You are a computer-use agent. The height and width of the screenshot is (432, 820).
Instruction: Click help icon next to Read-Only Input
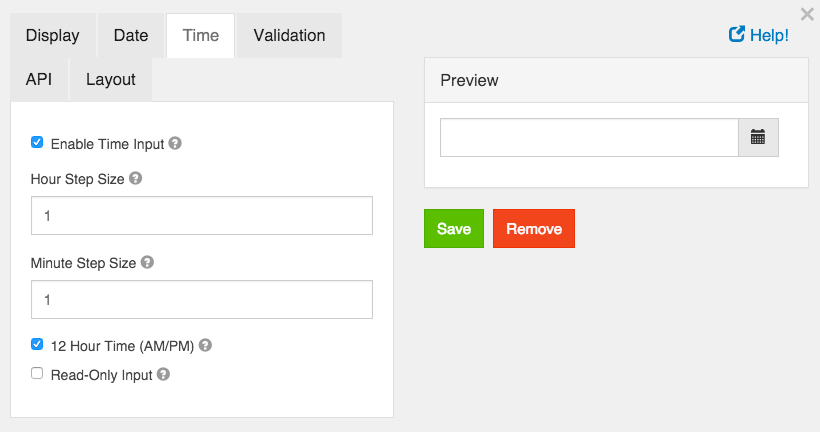[164, 375]
